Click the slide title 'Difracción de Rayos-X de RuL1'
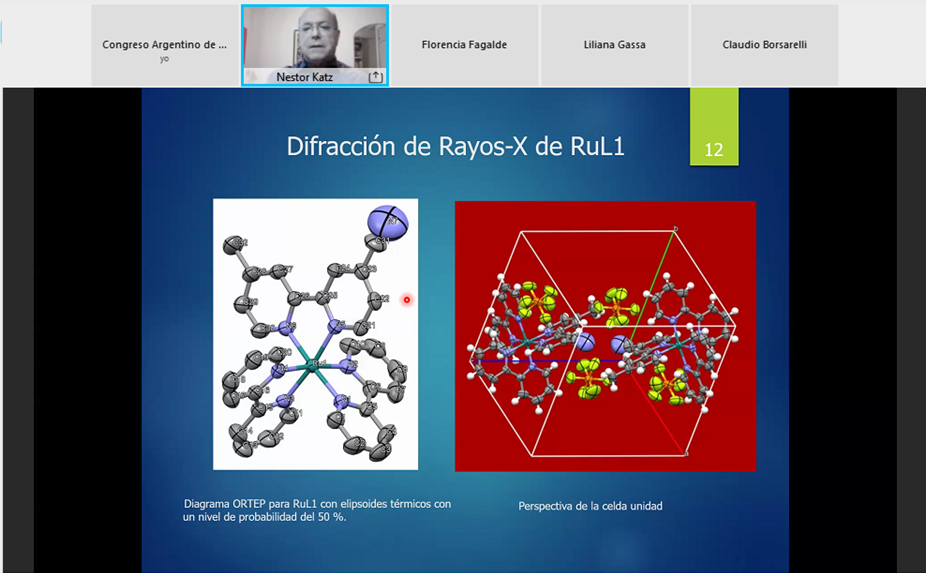Image resolution: width=926 pixels, height=573 pixels. tap(455, 146)
